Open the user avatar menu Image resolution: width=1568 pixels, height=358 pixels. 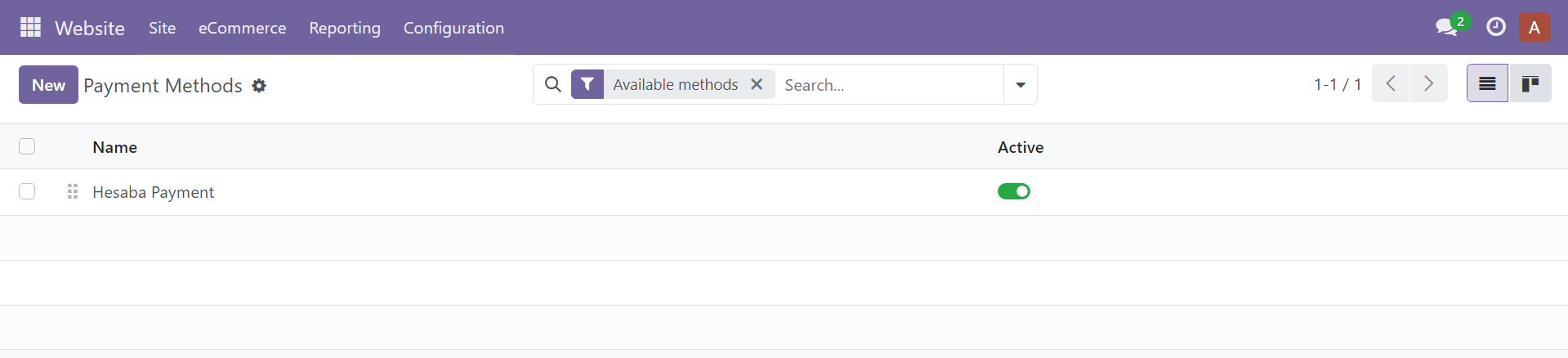click(x=1534, y=27)
